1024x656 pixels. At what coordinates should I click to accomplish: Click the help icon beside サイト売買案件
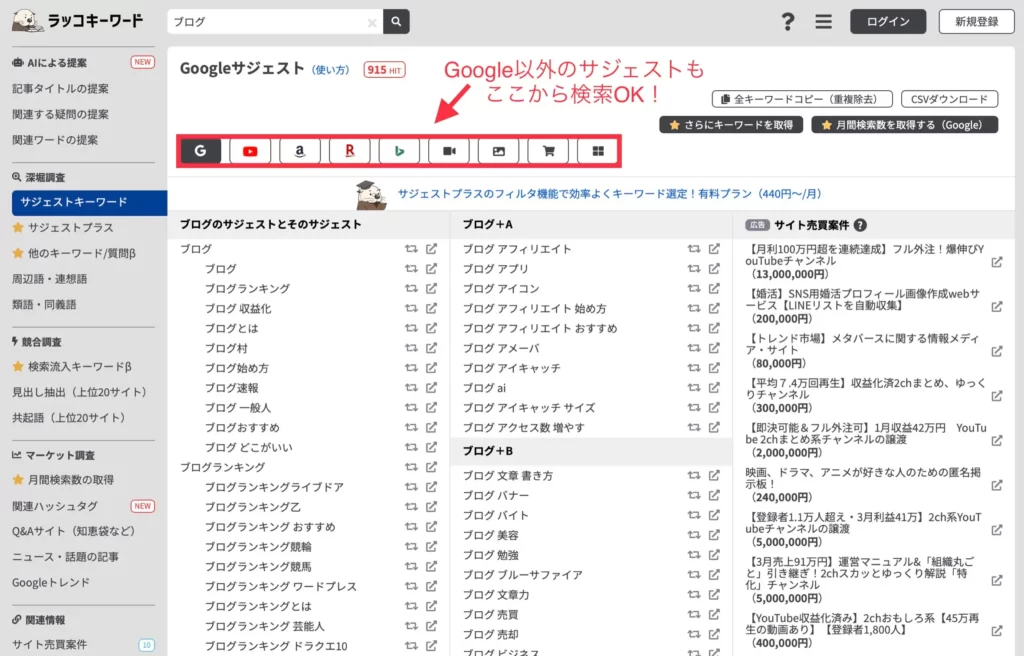point(860,225)
